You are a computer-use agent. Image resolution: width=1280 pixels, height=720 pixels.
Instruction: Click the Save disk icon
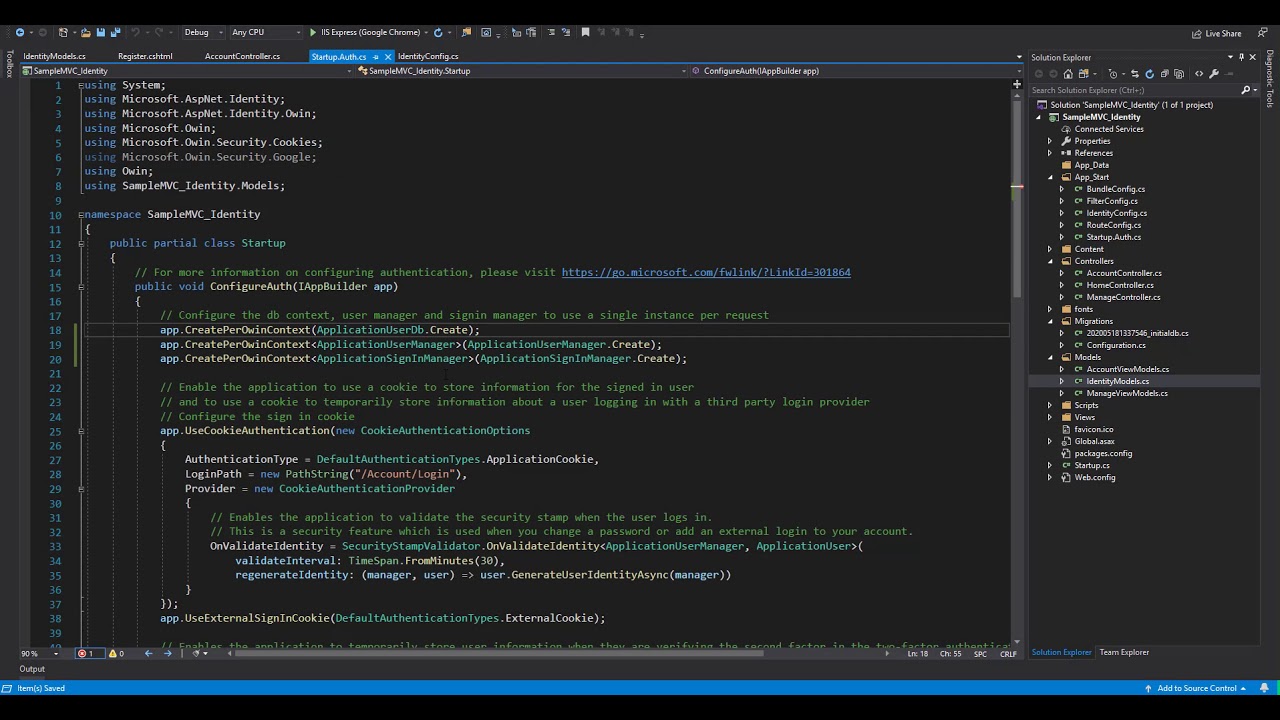100,32
